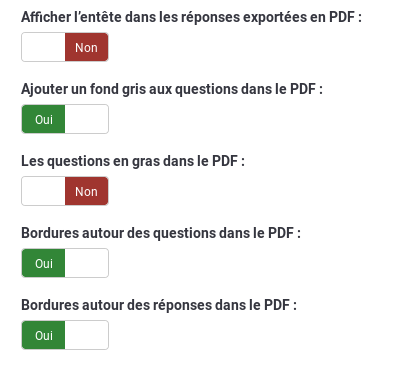
Task: Toggle the Afficher l'entête PDF switch
Action: [65, 47]
